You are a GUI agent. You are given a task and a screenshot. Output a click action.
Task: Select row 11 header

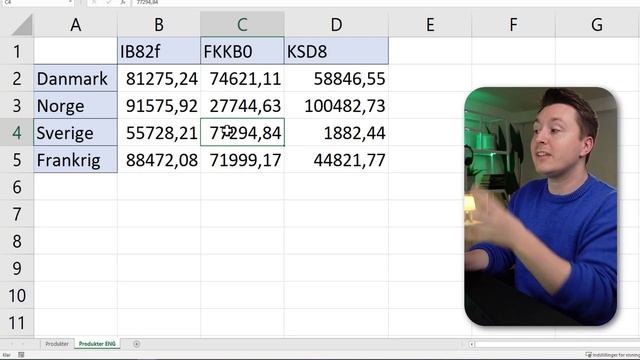[x=17, y=322]
